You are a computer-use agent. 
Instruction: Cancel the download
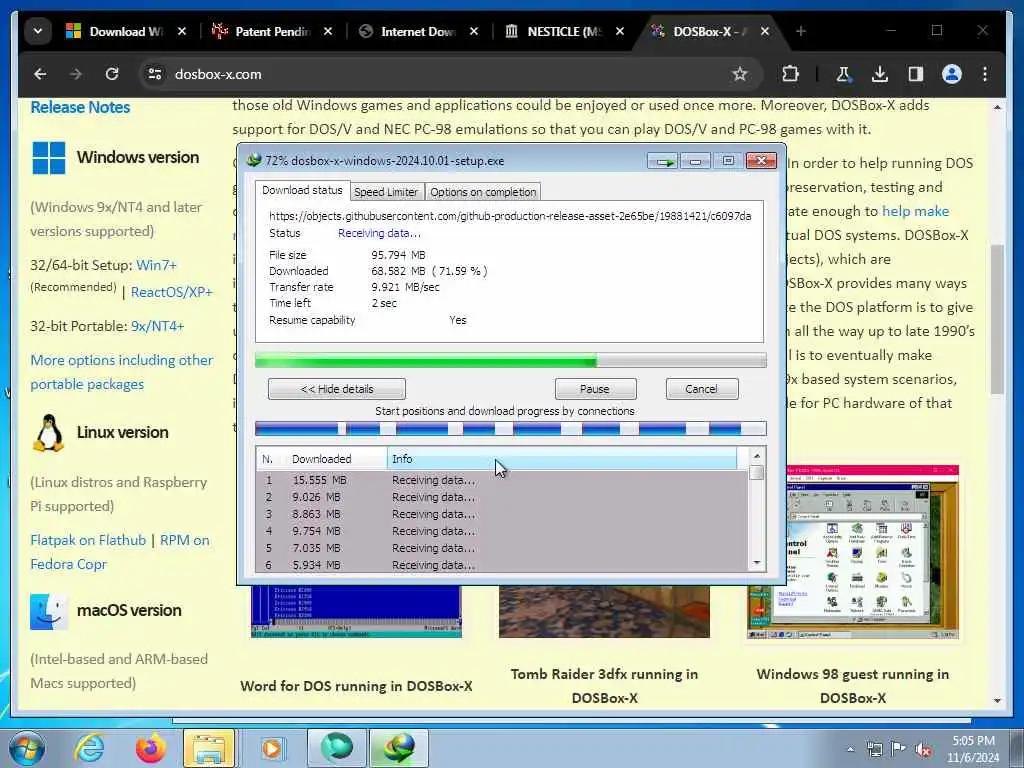tap(702, 389)
